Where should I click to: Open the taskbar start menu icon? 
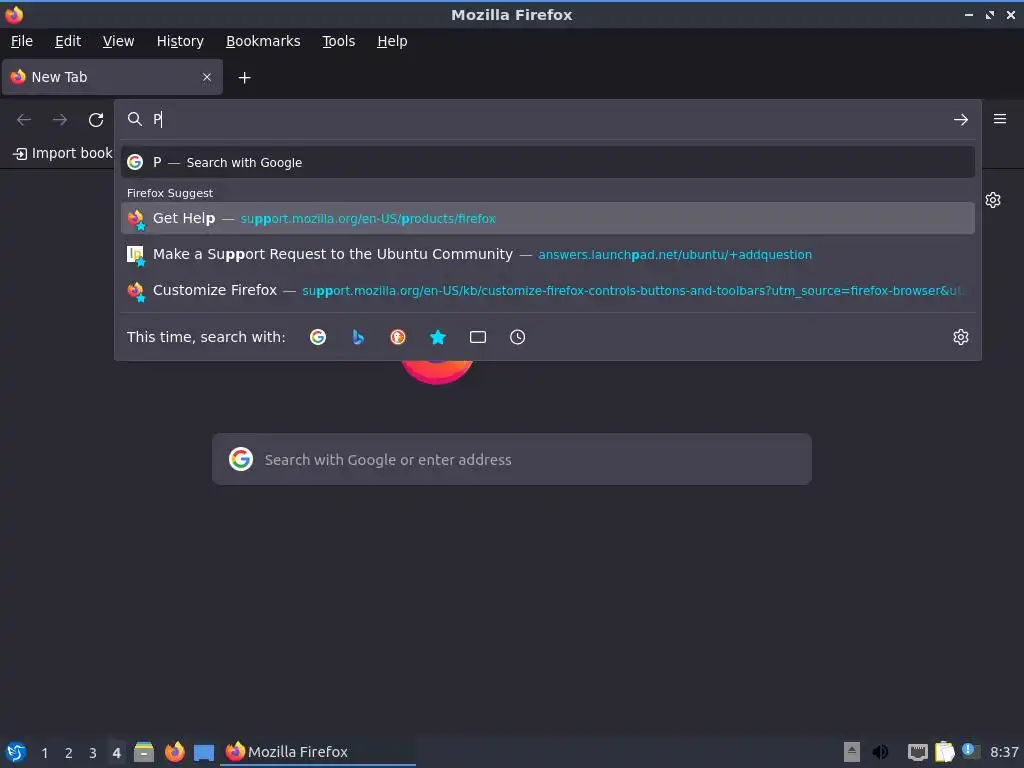16,752
